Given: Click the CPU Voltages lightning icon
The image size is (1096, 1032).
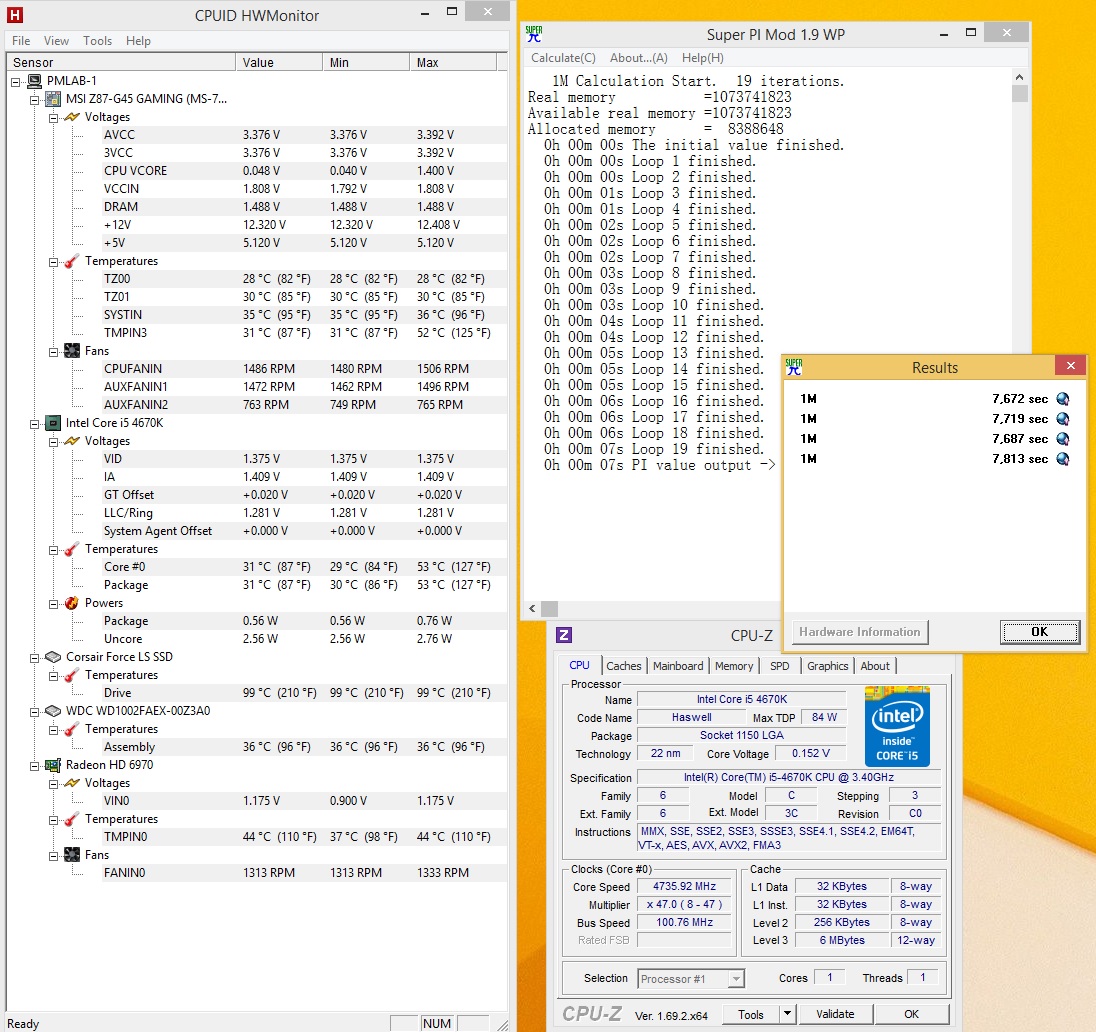Looking at the screenshot, I should tap(72, 440).
